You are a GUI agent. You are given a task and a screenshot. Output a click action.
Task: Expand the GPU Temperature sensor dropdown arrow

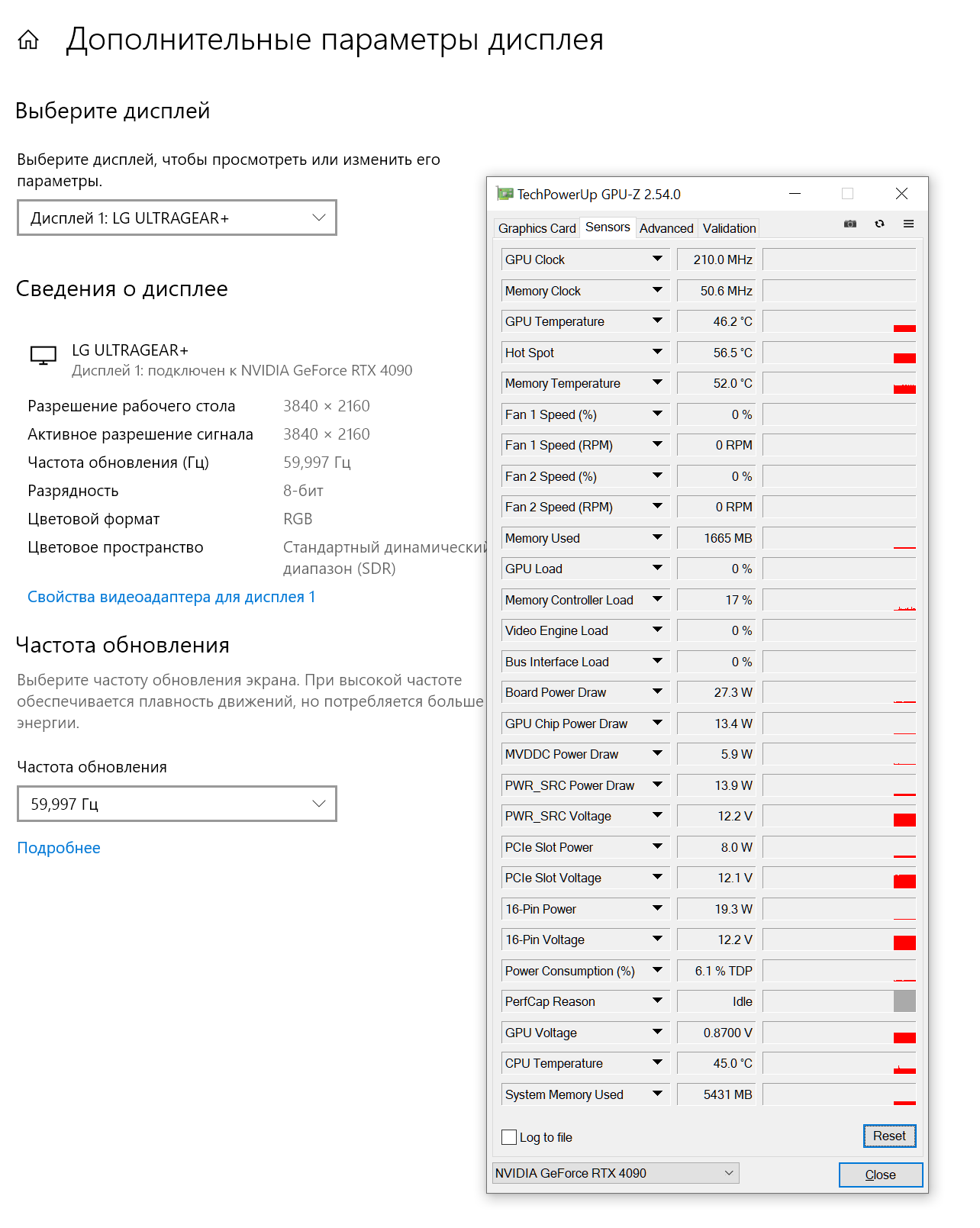657,321
